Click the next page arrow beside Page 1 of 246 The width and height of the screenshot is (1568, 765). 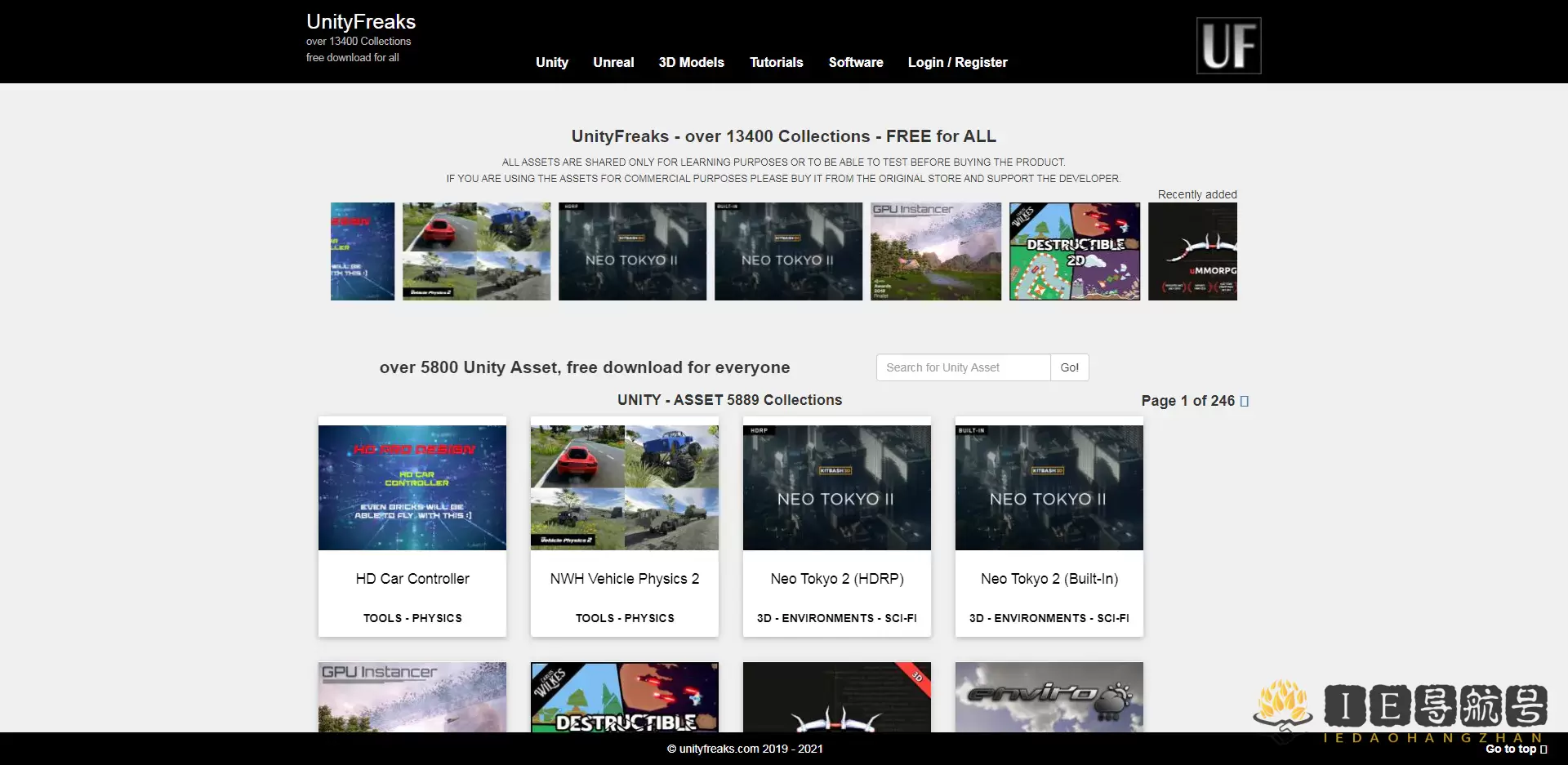point(1244,401)
